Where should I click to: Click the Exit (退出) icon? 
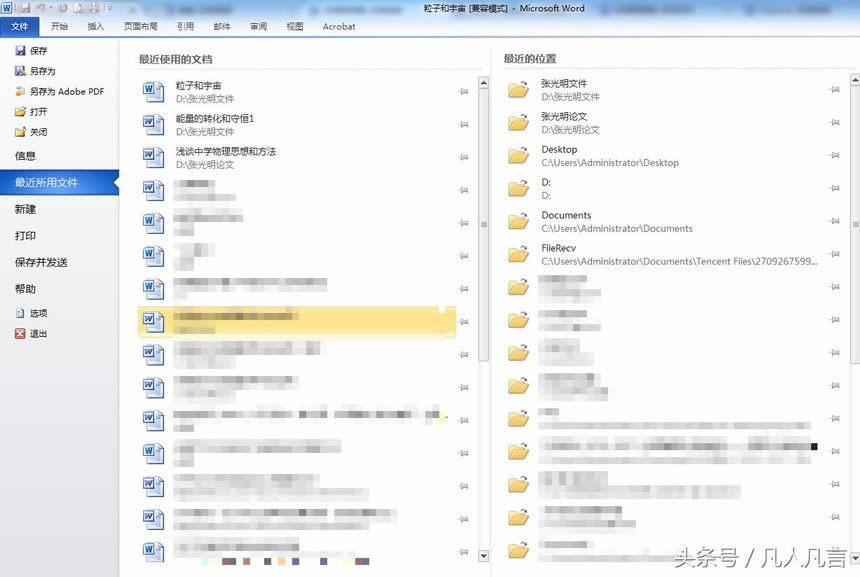click(22, 331)
